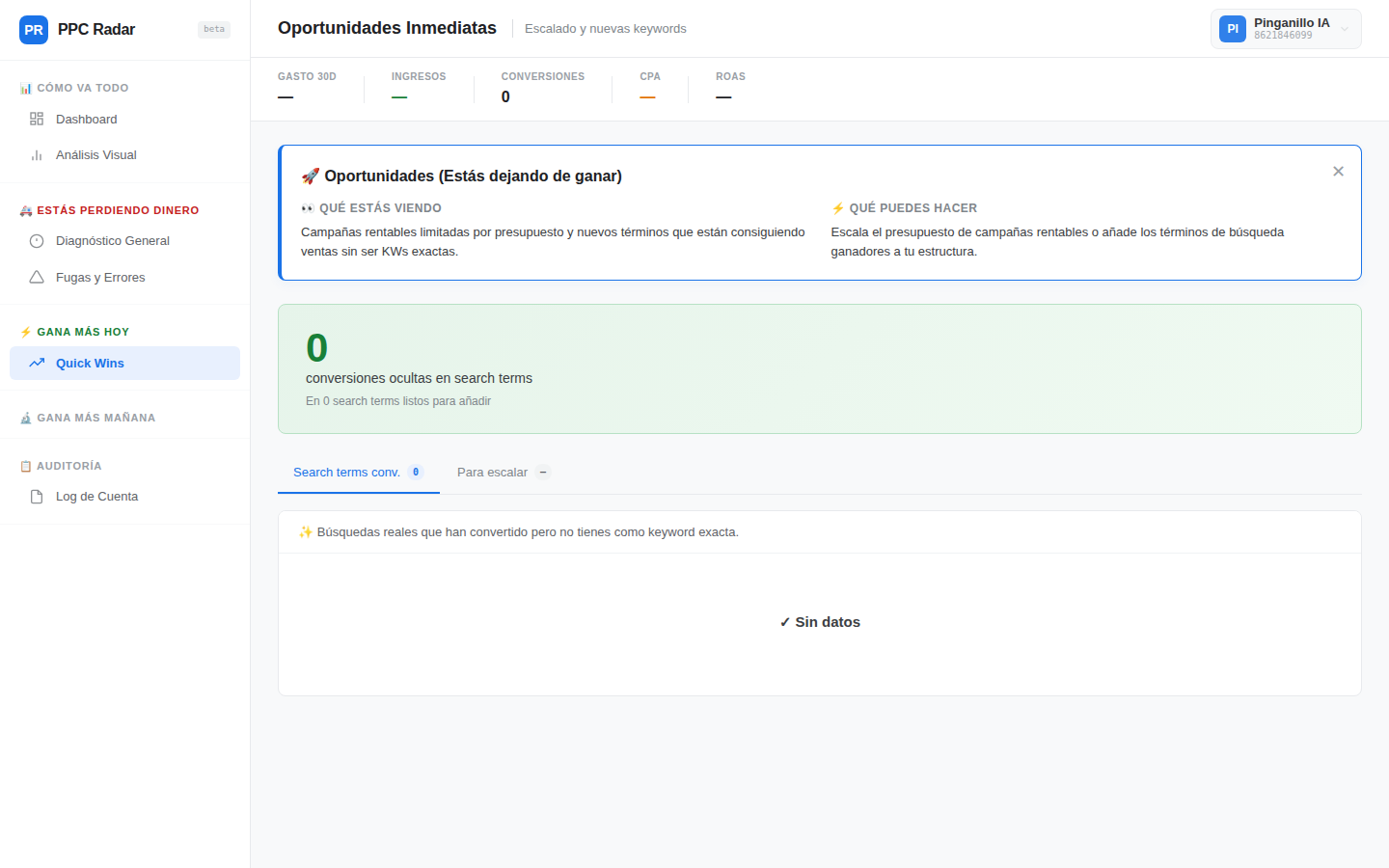Click the Búsquedas reales description line

pos(518,532)
